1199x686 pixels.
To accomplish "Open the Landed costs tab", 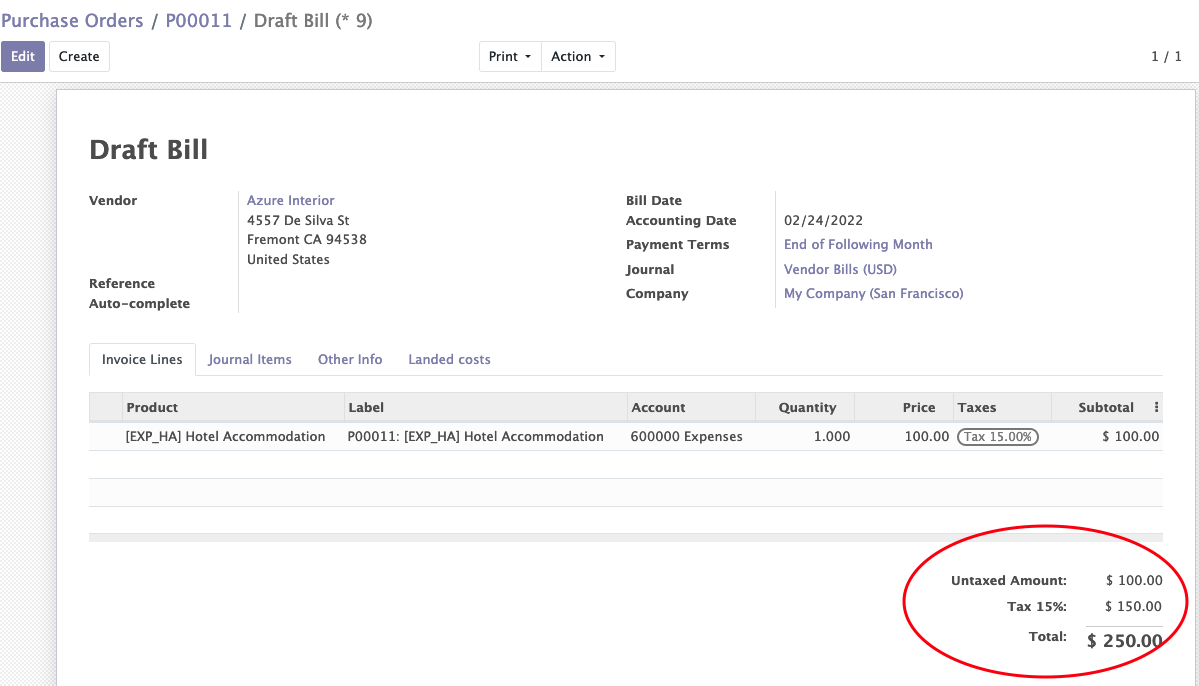I will click(448, 359).
